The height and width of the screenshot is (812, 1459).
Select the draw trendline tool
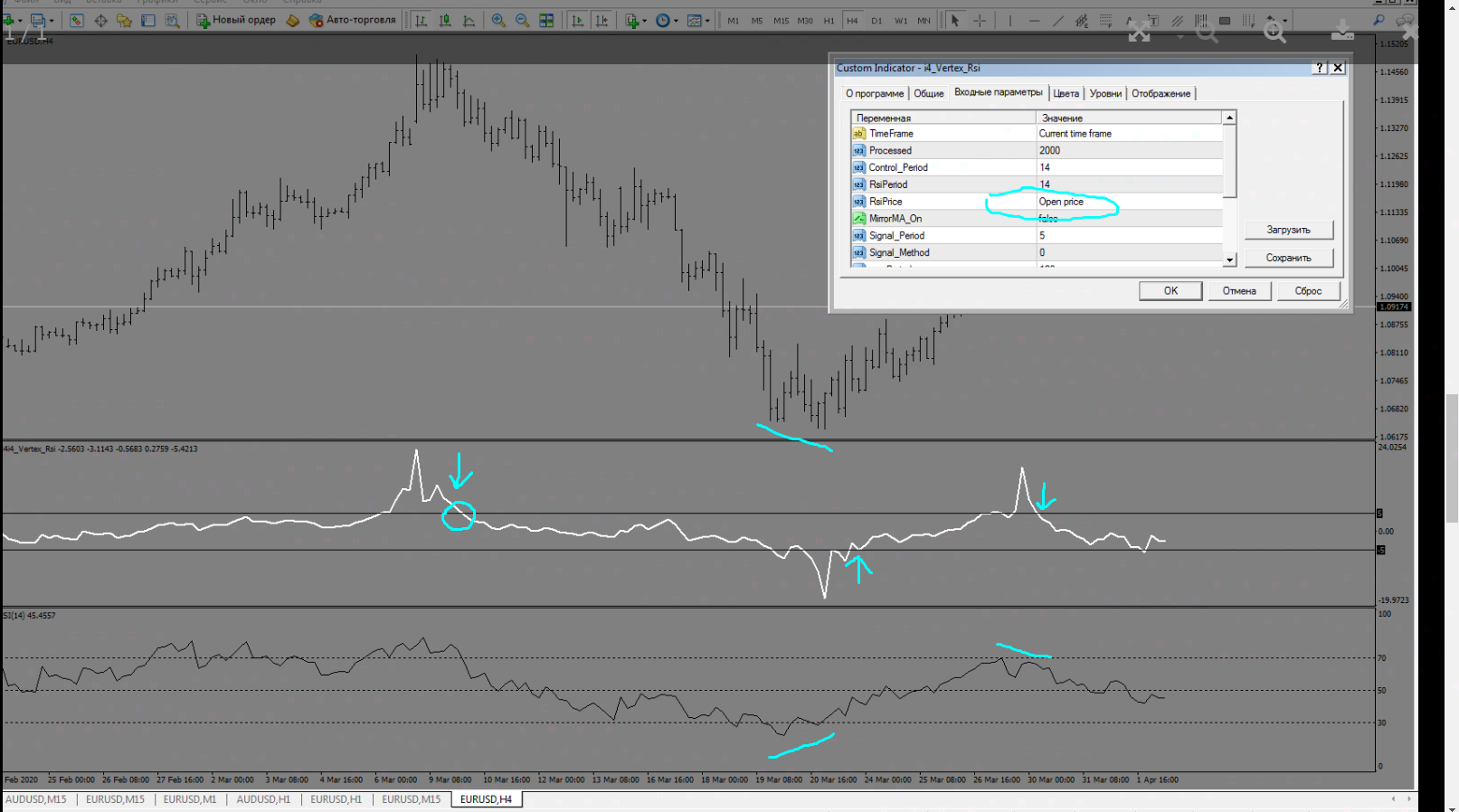click(x=1057, y=20)
